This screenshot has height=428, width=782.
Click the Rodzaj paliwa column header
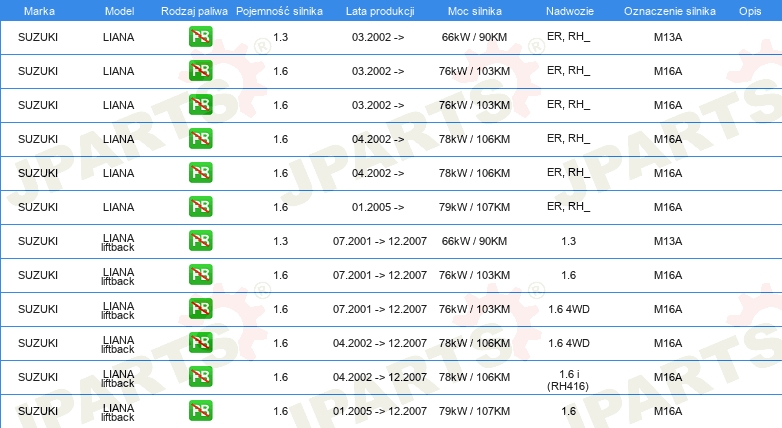tap(194, 11)
